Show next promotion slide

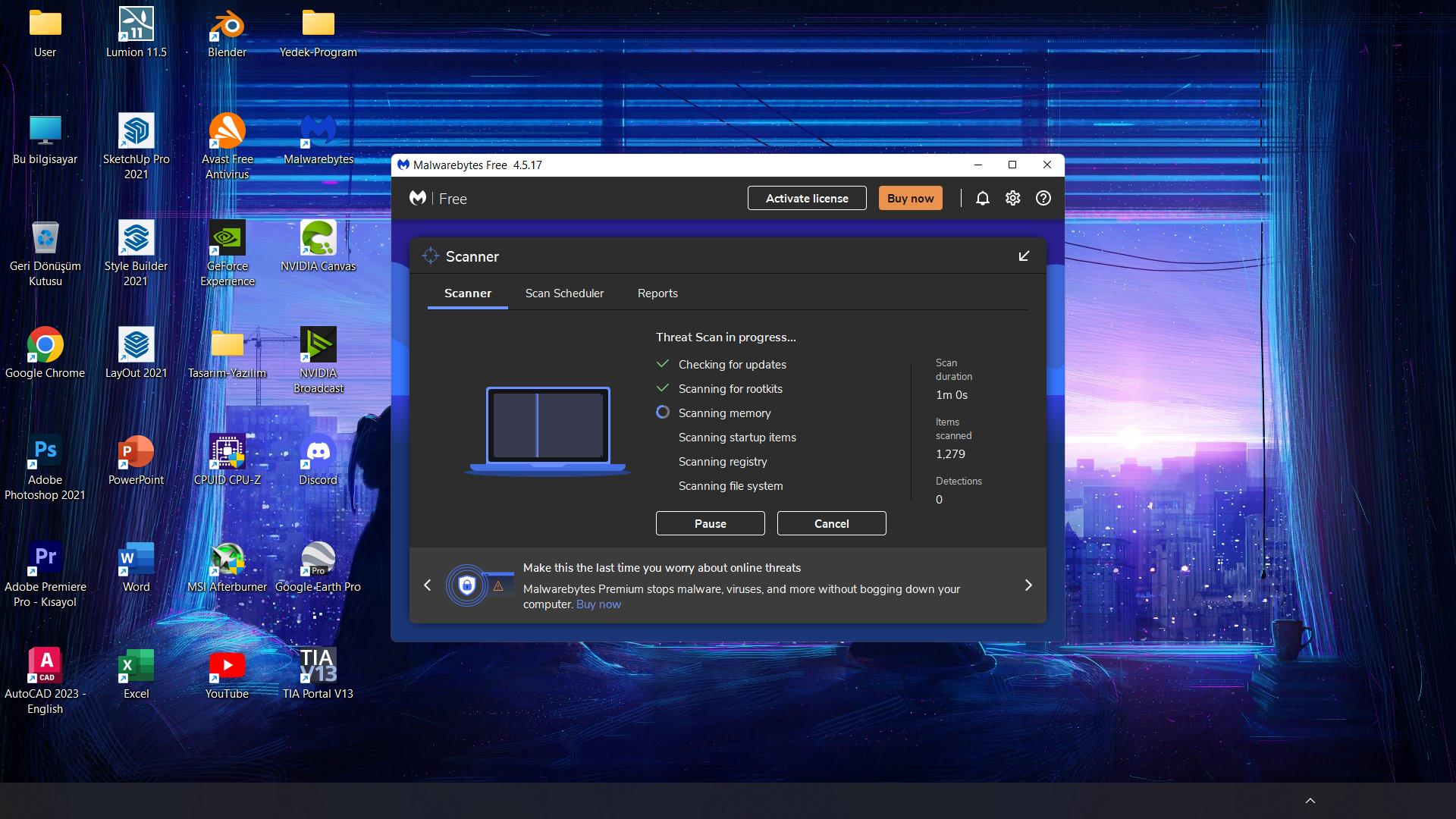tap(1028, 585)
